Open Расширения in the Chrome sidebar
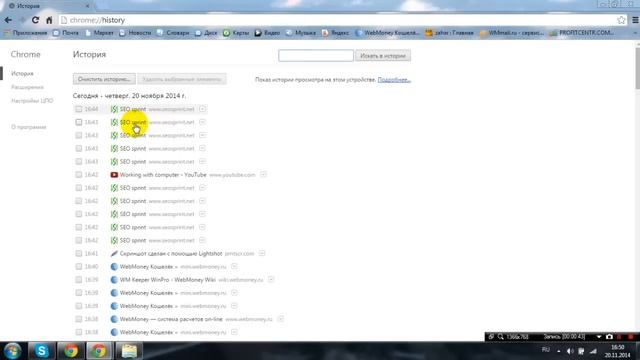The image size is (640, 360). (27, 87)
